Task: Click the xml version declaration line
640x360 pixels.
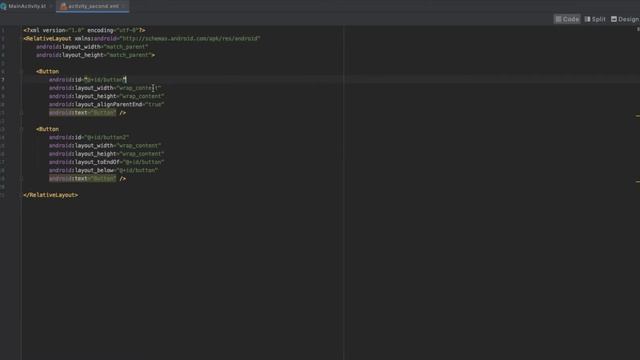Action: [84, 30]
